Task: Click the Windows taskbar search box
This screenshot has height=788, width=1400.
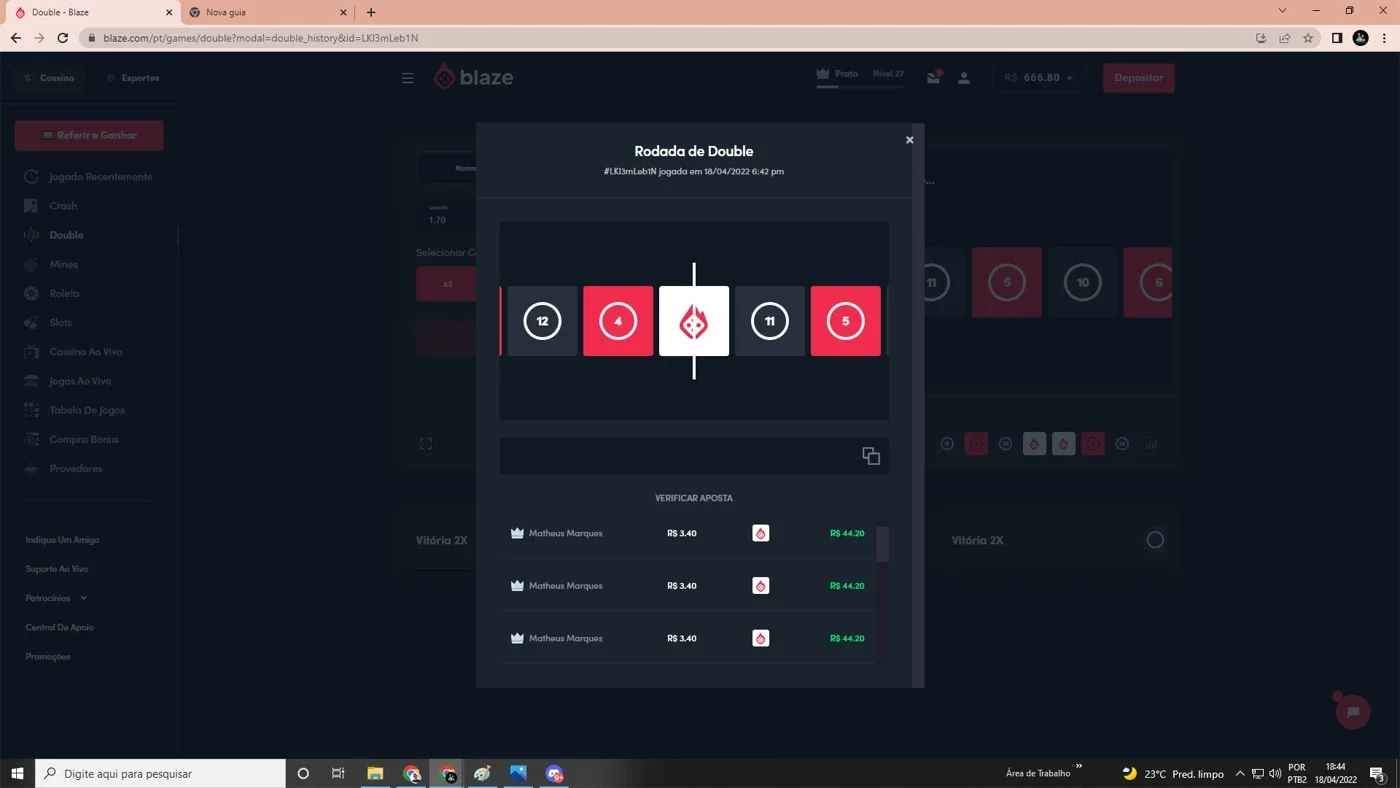Action: [161, 773]
